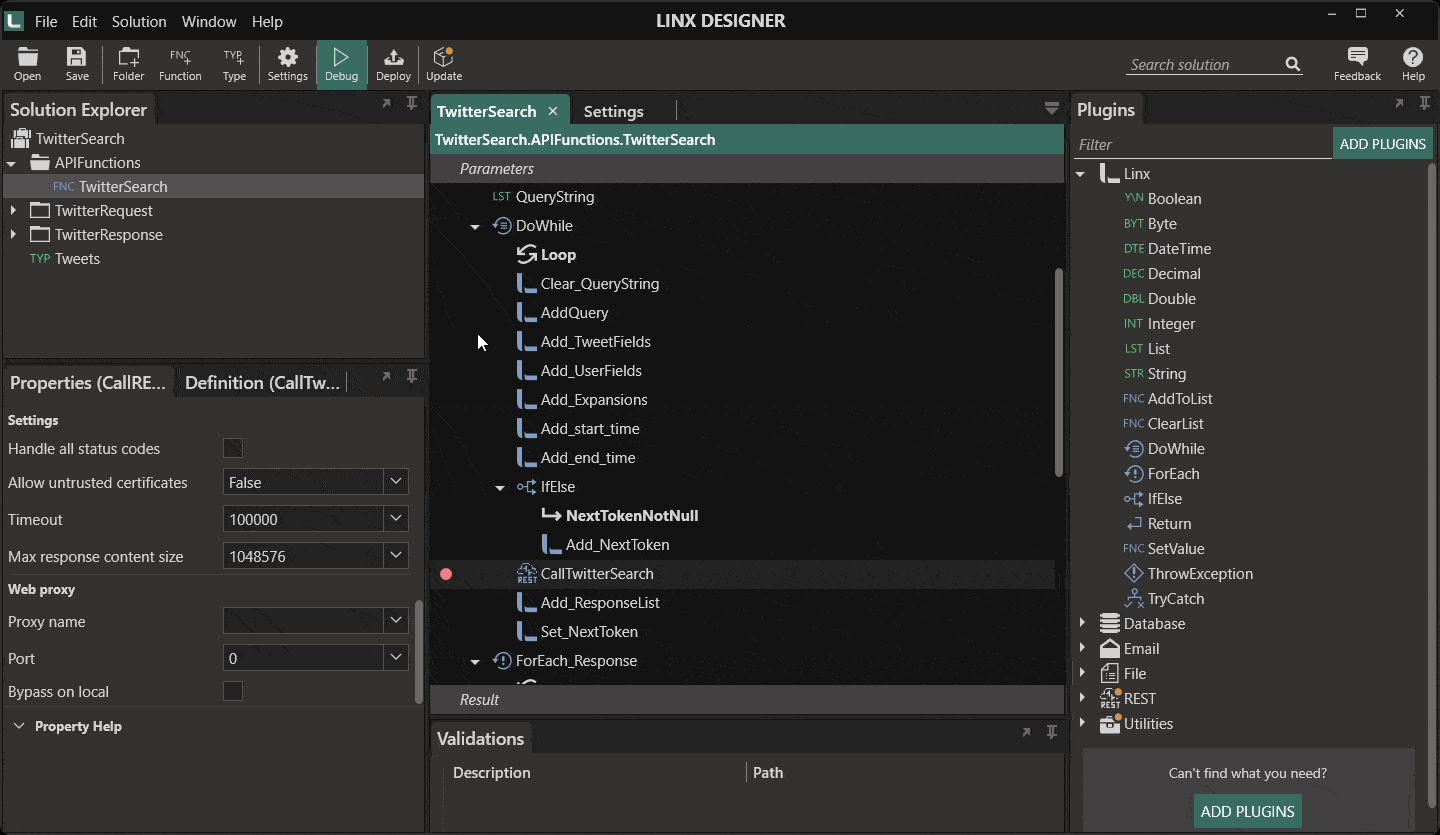Open the Solution menu

click(139, 21)
